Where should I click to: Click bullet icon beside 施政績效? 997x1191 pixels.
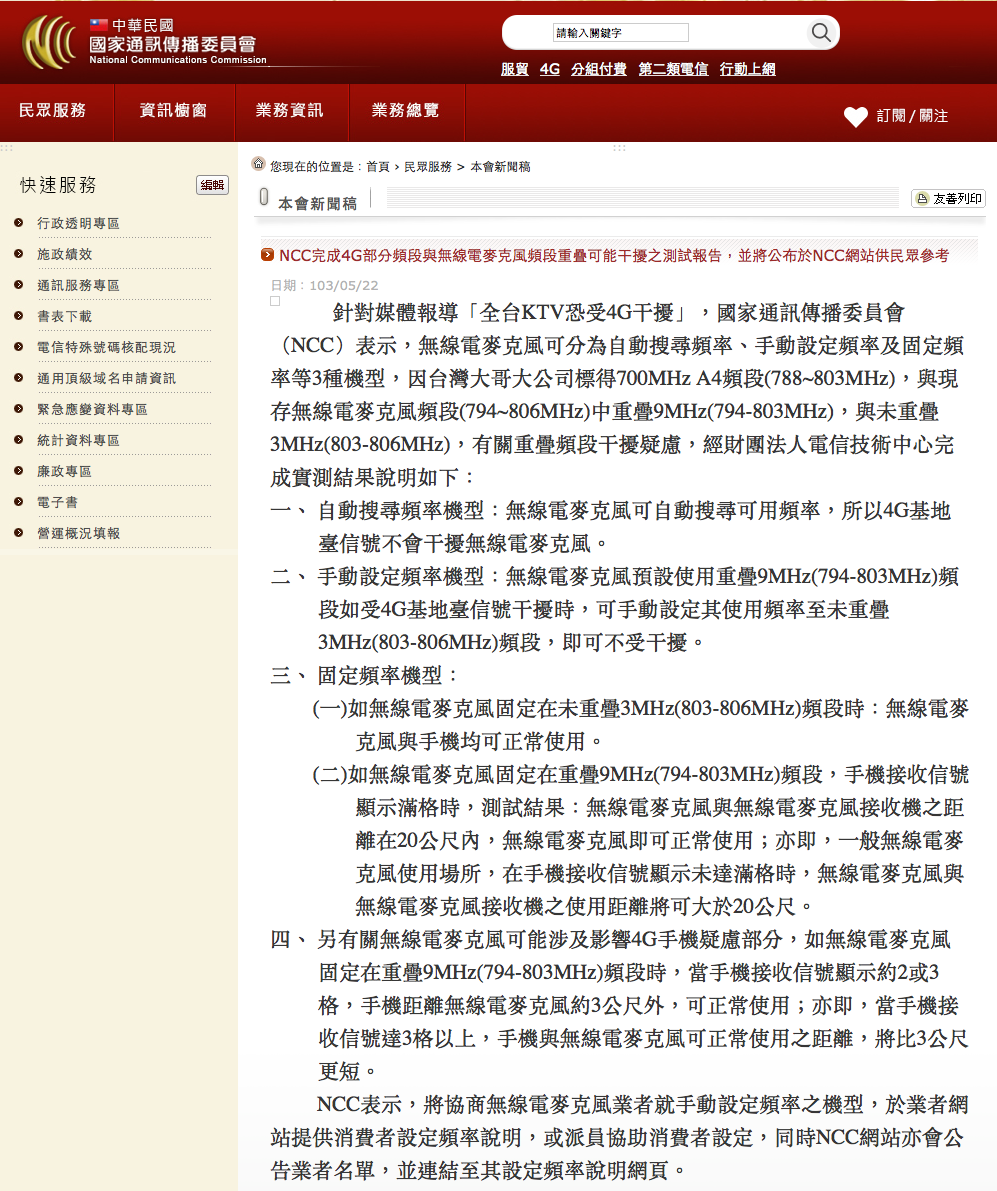(x=19, y=254)
